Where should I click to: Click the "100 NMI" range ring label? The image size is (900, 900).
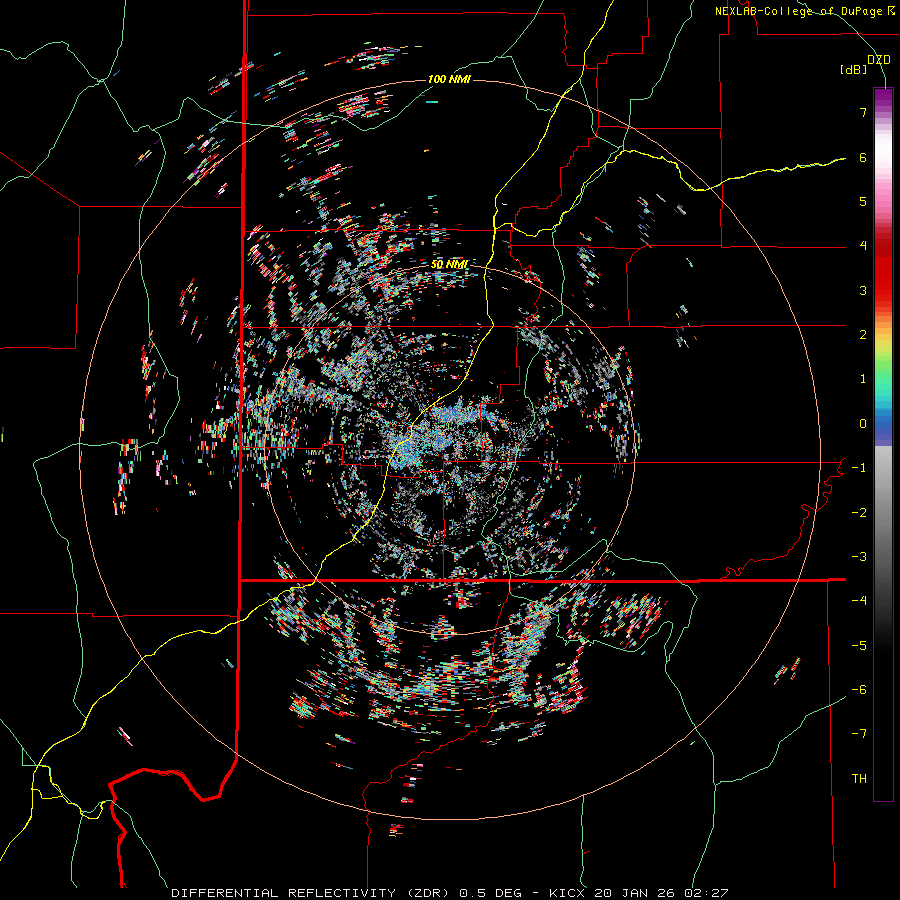coord(449,79)
